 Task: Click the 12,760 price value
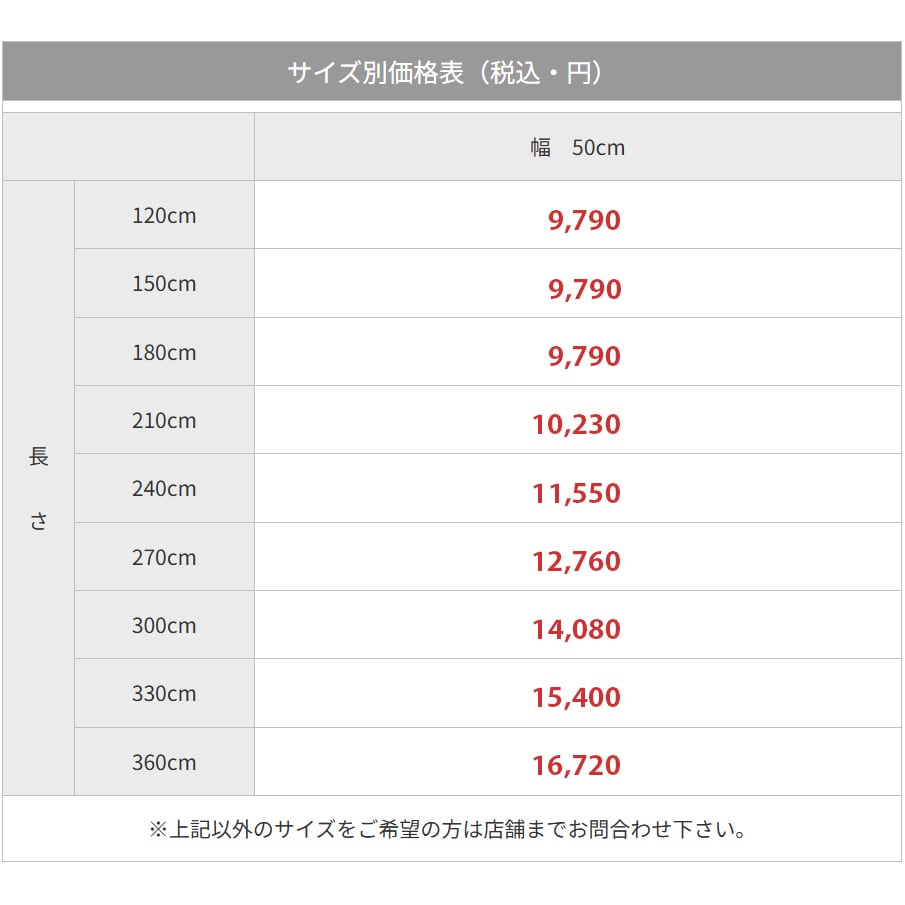point(576,562)
